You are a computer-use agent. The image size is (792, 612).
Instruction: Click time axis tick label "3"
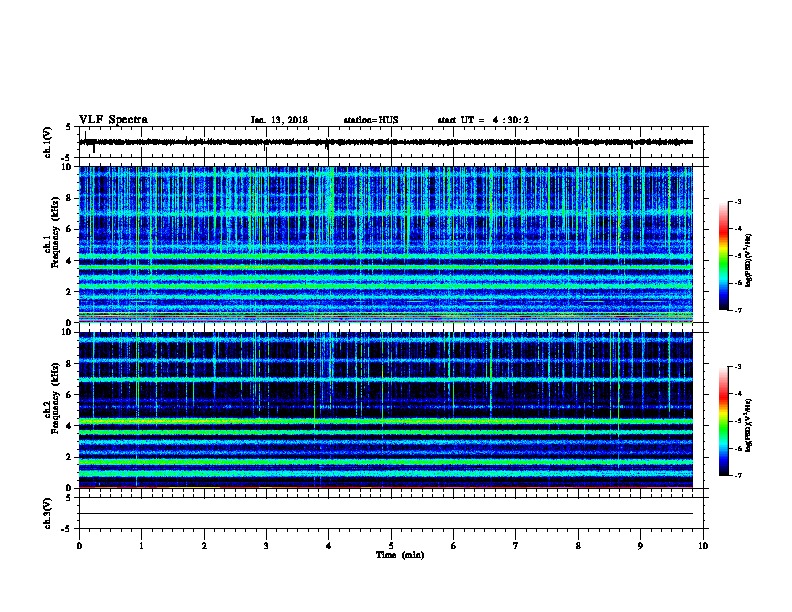[266, 545]
